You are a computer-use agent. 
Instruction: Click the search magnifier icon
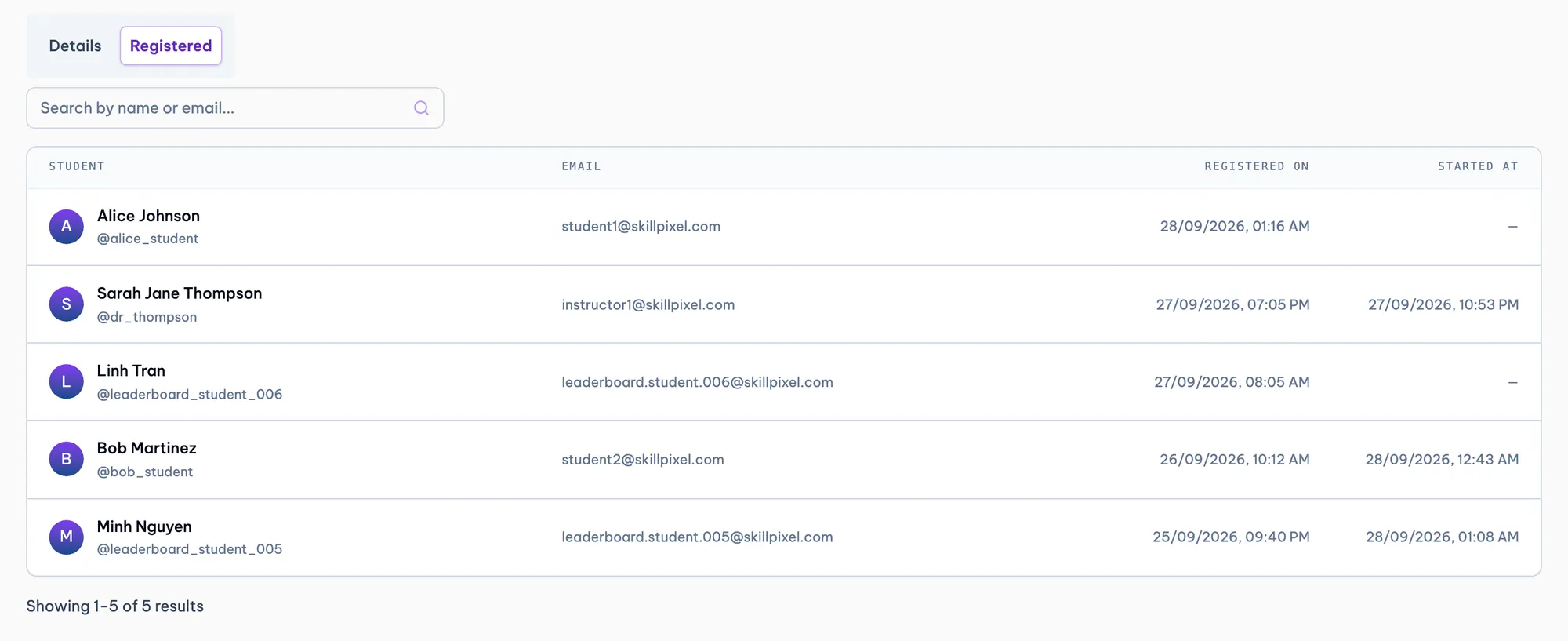pos(421,108)
